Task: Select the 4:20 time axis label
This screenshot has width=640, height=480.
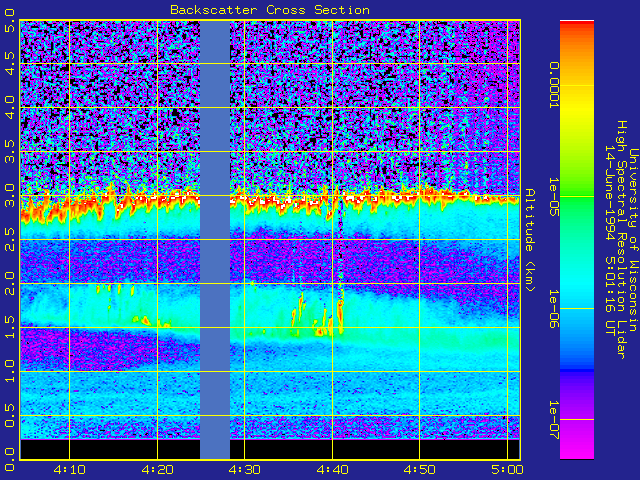Action: [x=157, y=470]
